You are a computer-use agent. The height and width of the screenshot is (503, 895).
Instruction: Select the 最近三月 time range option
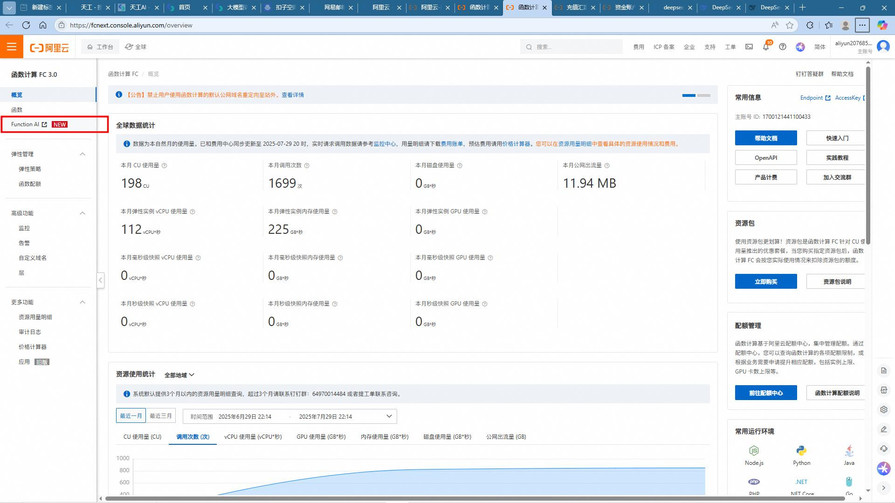click(160, 416)
